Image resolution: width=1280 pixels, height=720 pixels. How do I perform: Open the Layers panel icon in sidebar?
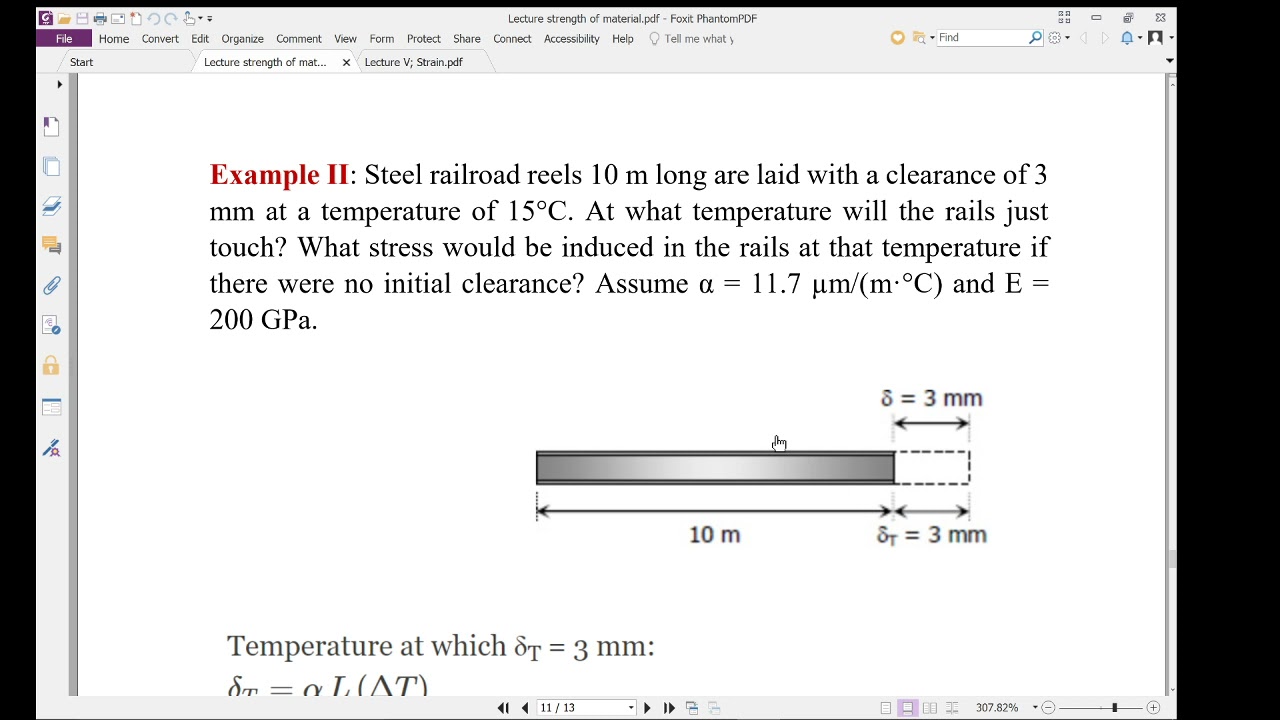pos(52,206)
